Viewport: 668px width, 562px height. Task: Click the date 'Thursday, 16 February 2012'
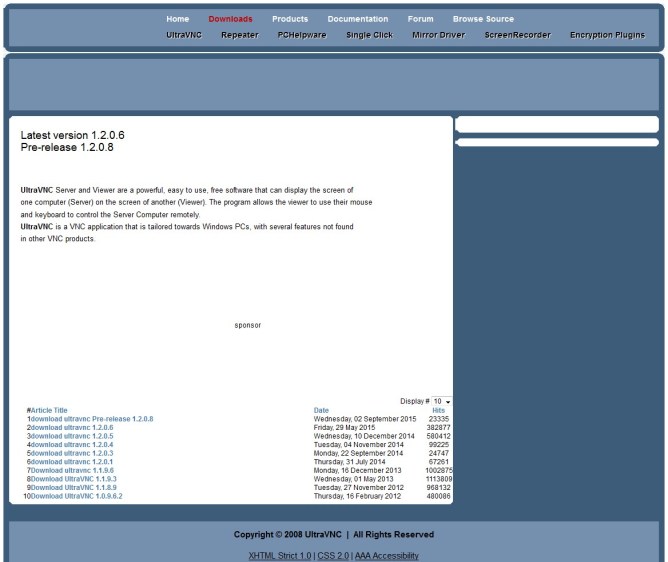(357, 496)
